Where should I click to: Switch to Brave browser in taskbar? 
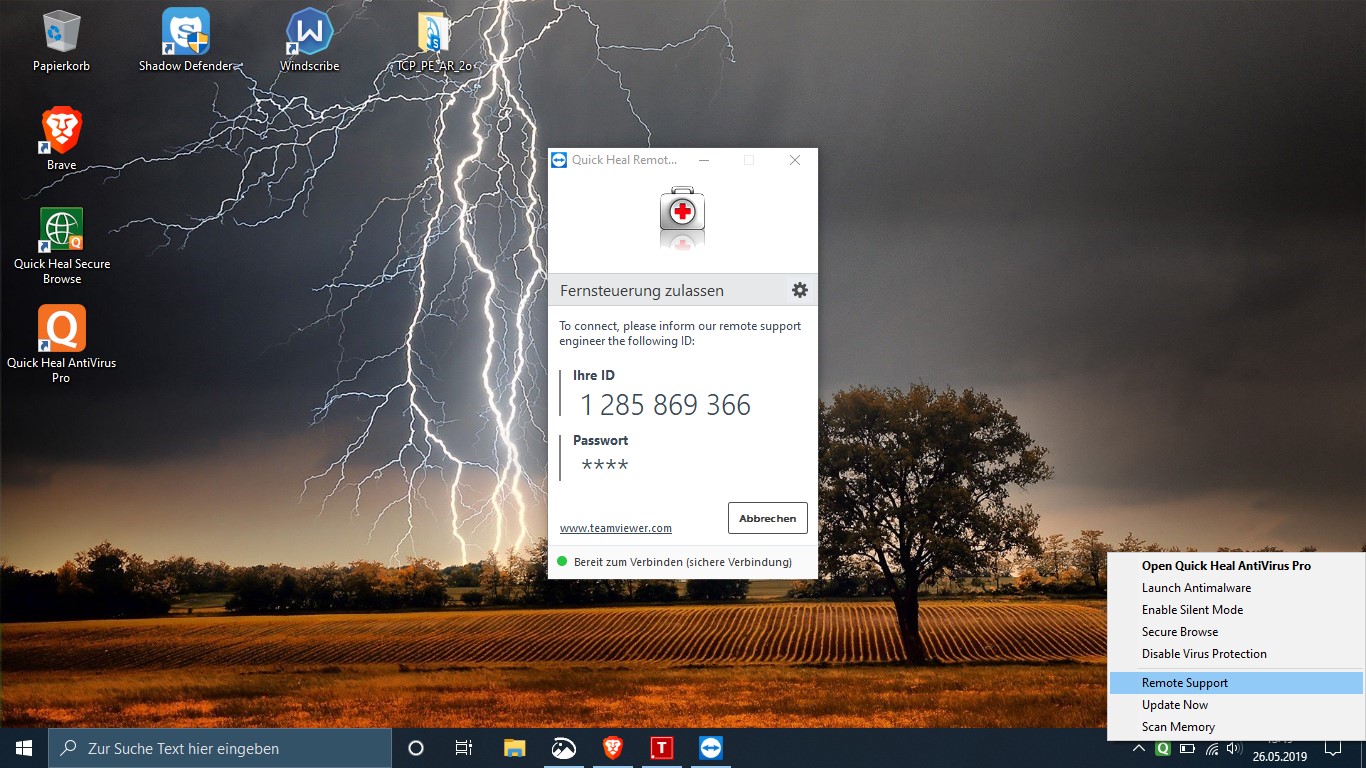click(612, 748)
